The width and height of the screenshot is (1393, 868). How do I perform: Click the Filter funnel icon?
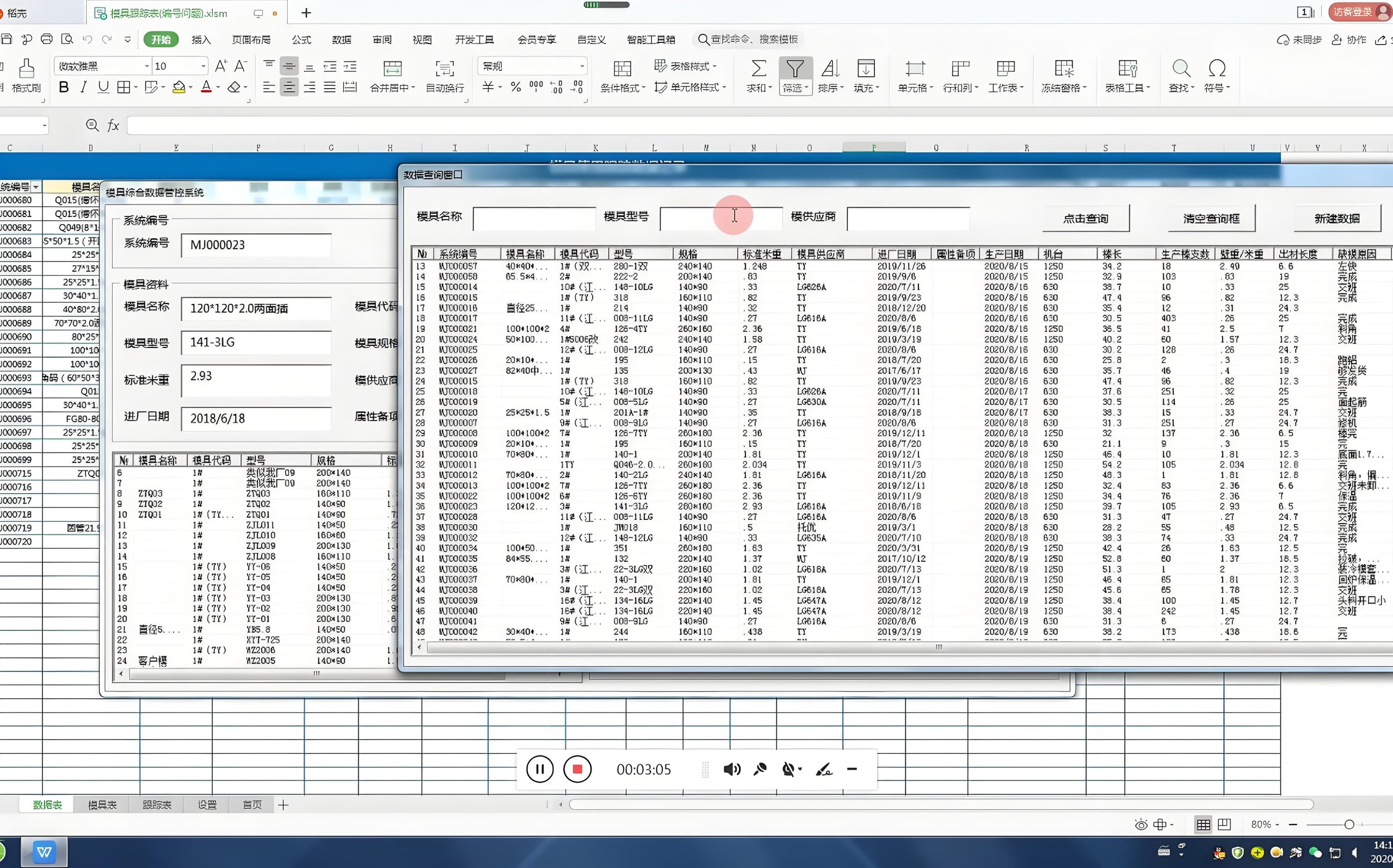[x=796, y=69]
